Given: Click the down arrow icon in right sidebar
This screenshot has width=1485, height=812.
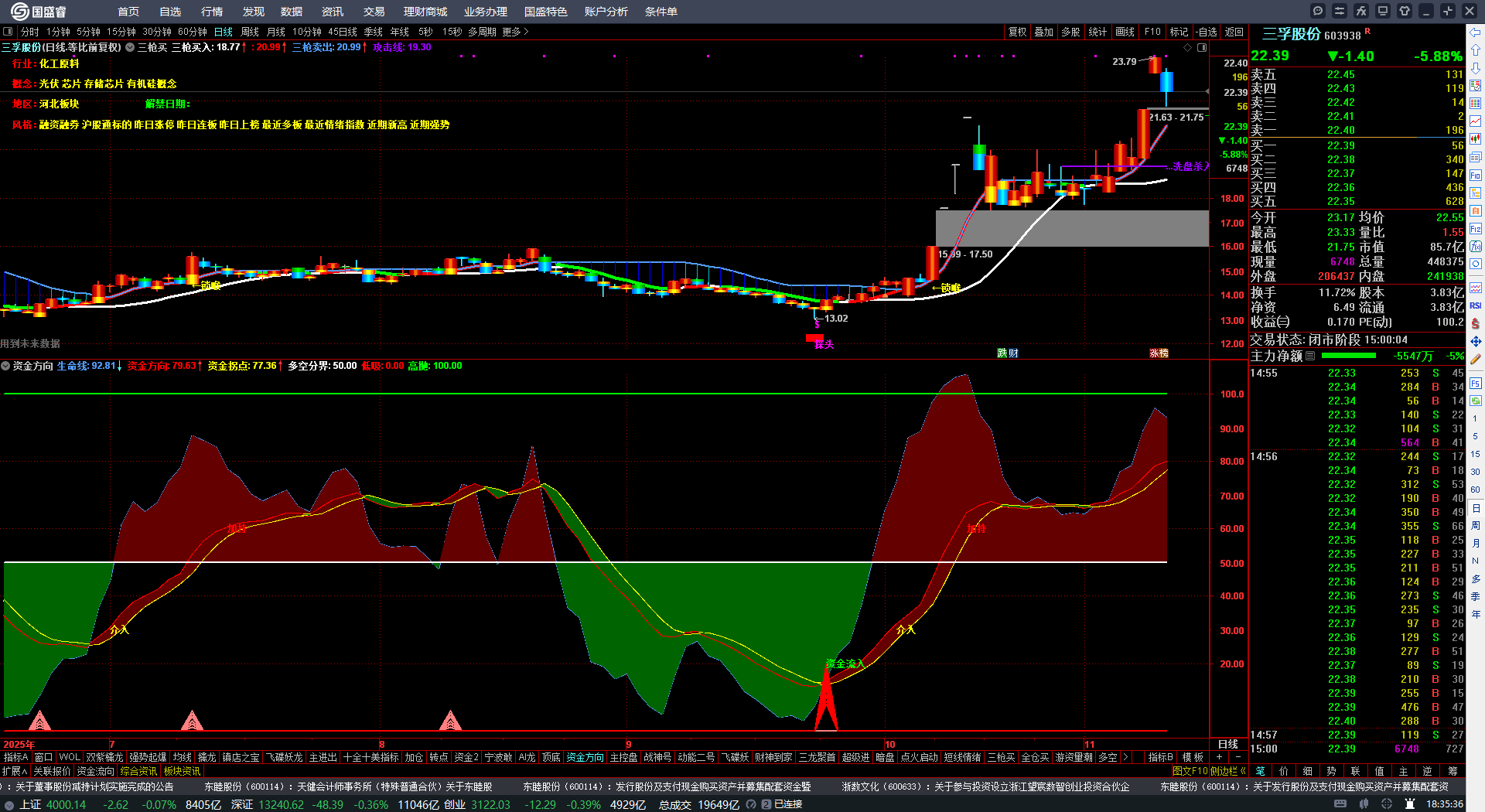Looking at the screenshot, I should tap(1476, 68).
